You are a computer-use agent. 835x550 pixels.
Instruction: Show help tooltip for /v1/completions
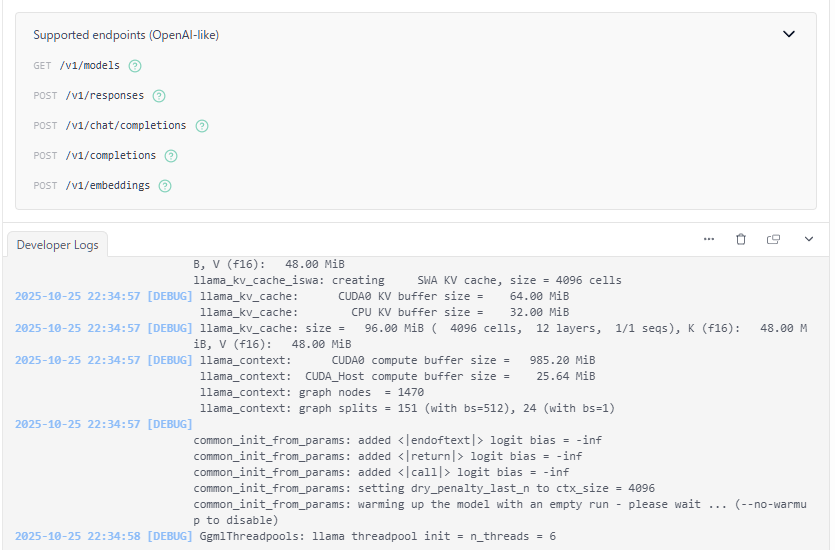171,156
